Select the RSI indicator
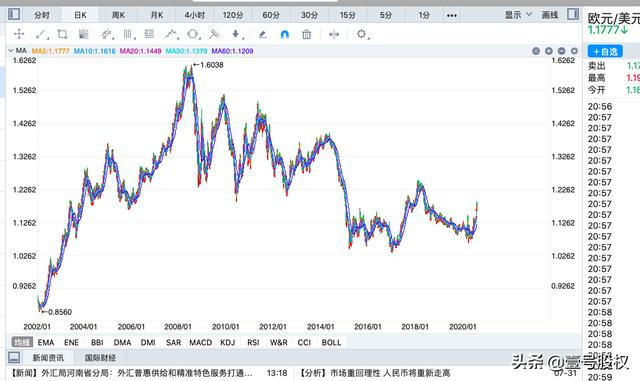Screen dimensions: 640x381 tap(253, 342)
